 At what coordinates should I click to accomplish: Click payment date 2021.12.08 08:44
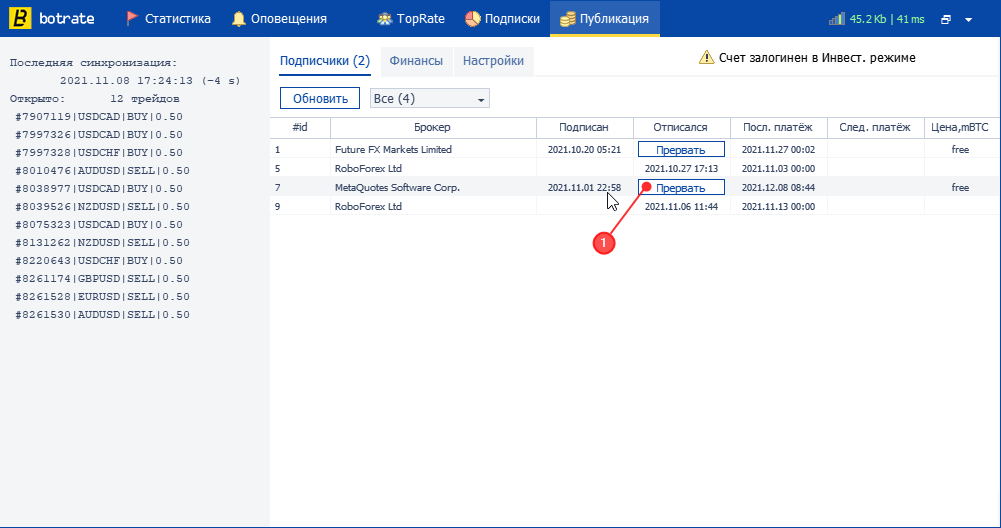coord(778,188)
